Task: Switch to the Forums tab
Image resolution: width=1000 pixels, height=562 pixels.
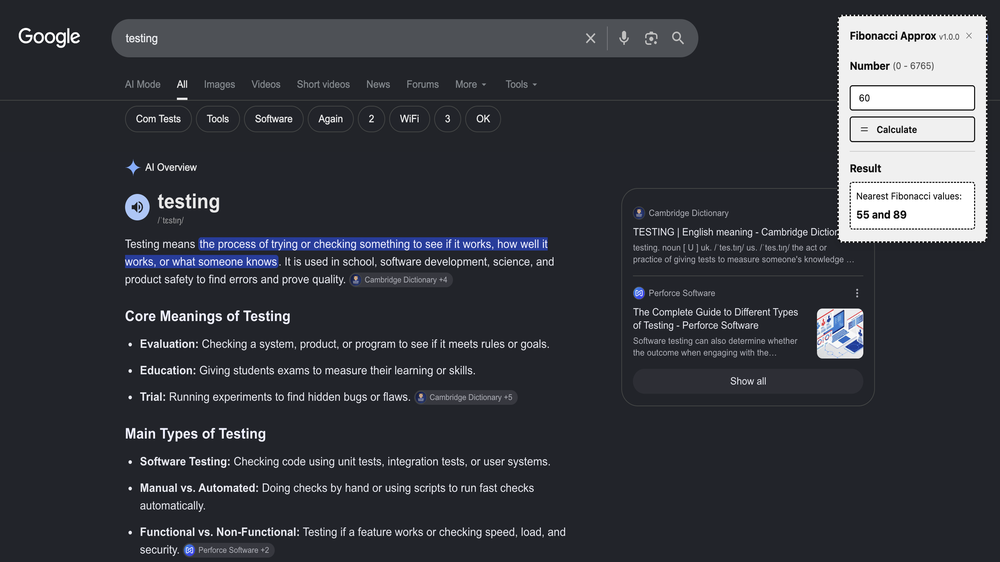Action: point(422,84)
